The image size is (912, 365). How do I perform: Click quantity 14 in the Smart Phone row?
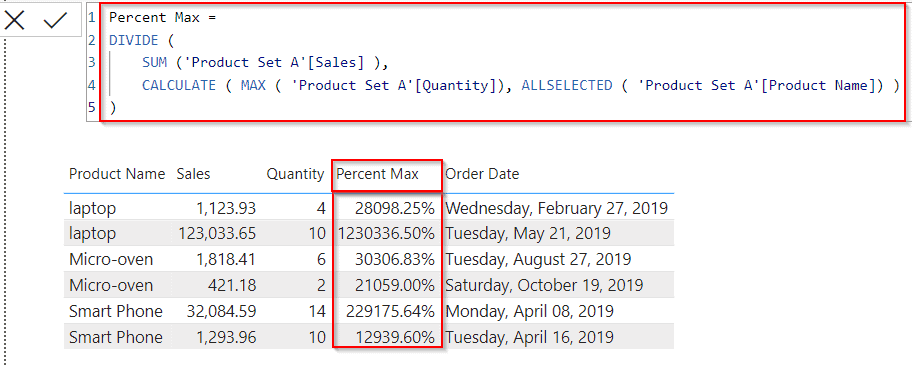pos(317,311)
